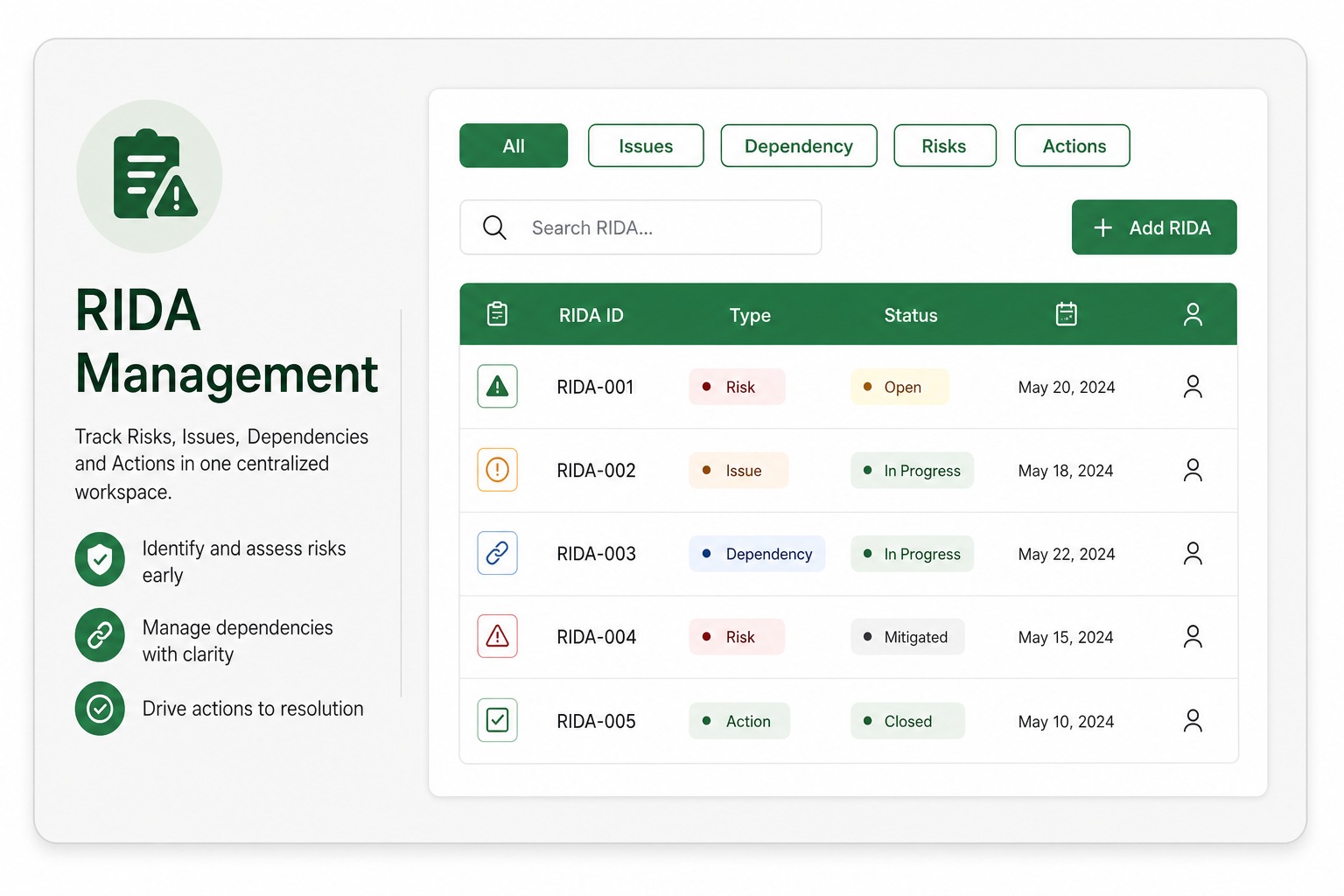Click the Issue type badge

738,471
